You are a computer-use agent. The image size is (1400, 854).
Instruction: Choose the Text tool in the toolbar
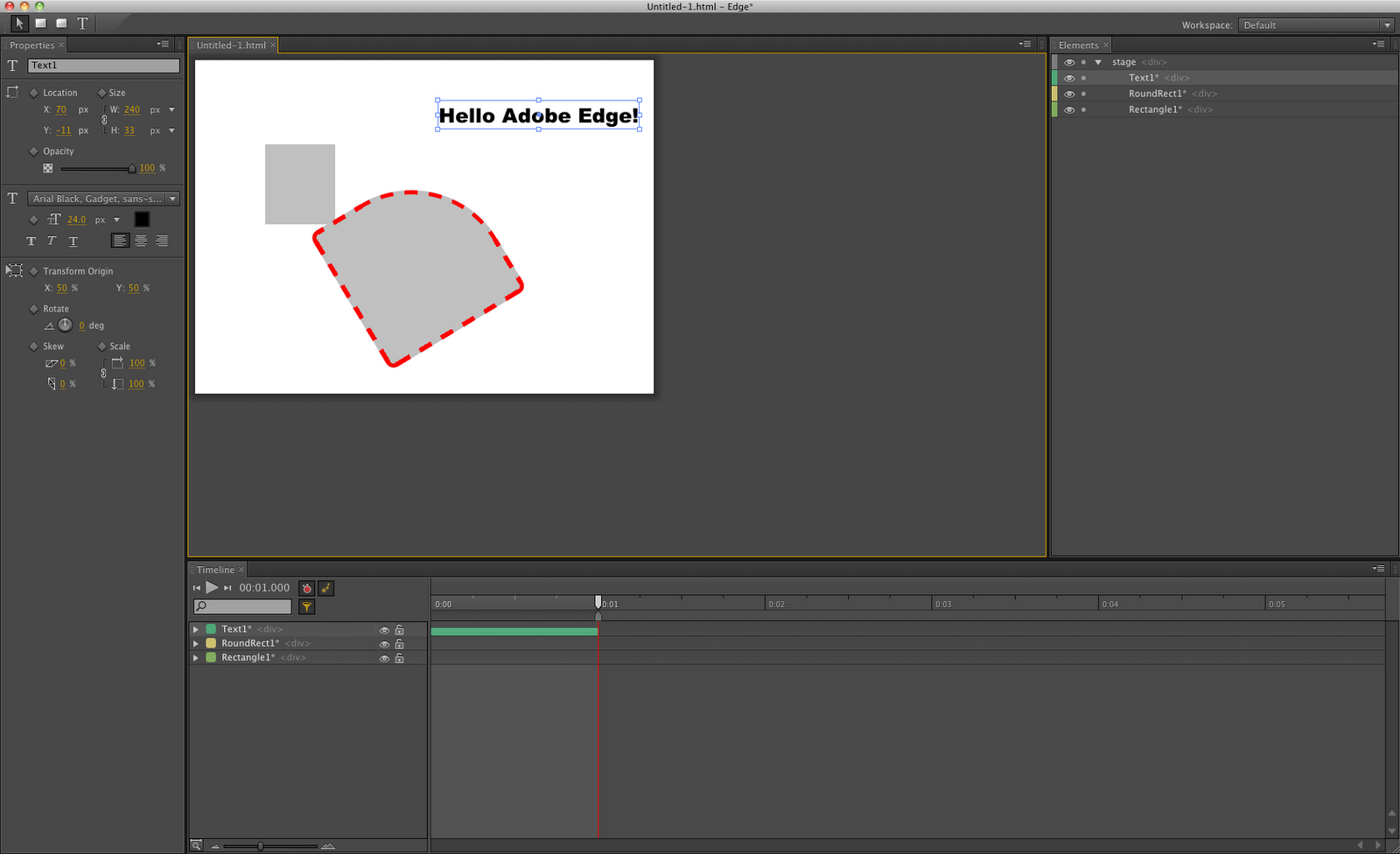pyautogui.click(x=82, y=24)
